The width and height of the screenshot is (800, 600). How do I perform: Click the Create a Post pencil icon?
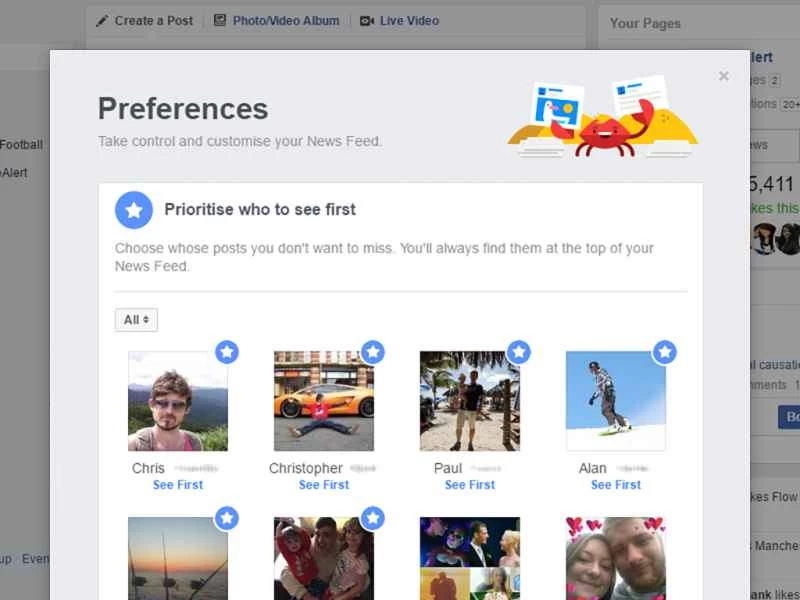click(101, 19)
